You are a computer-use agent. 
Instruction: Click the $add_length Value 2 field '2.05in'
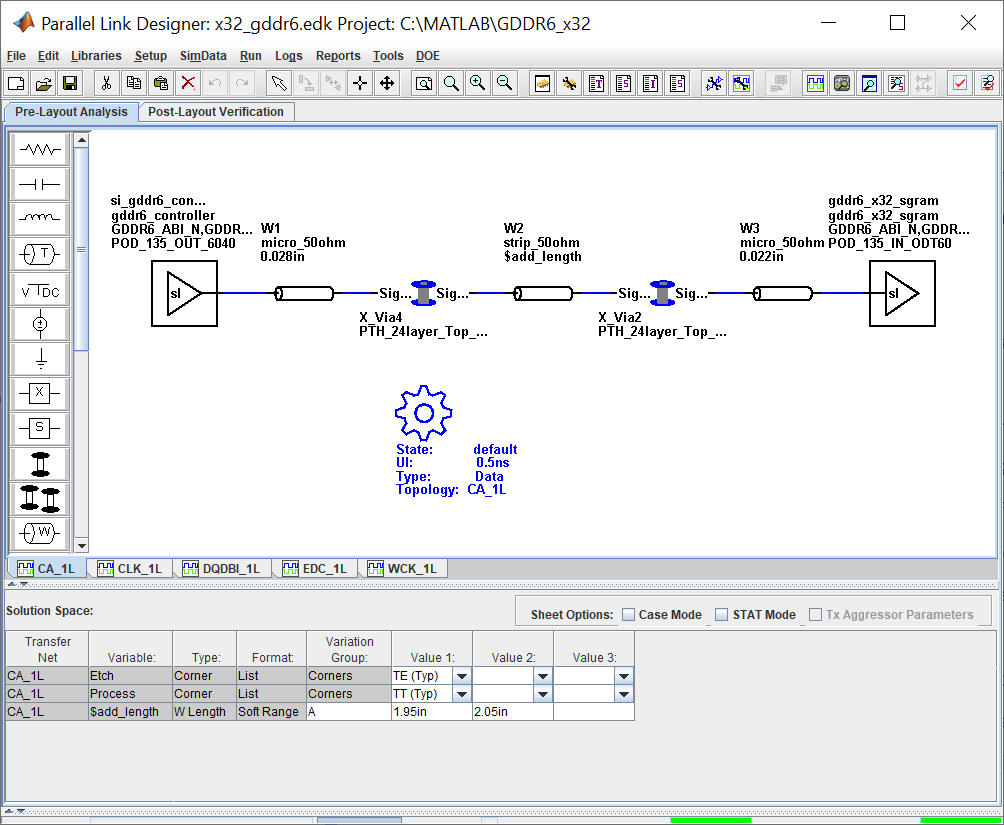click(x=513, y=712)
